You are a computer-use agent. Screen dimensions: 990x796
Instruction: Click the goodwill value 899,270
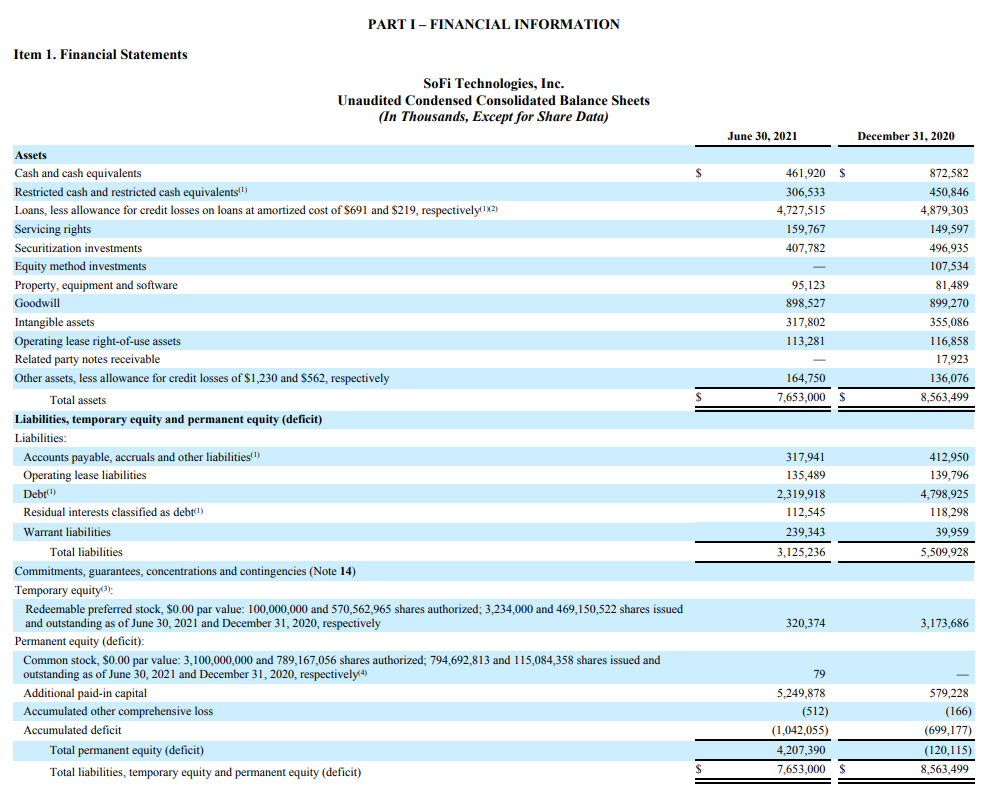click(948, 303)
